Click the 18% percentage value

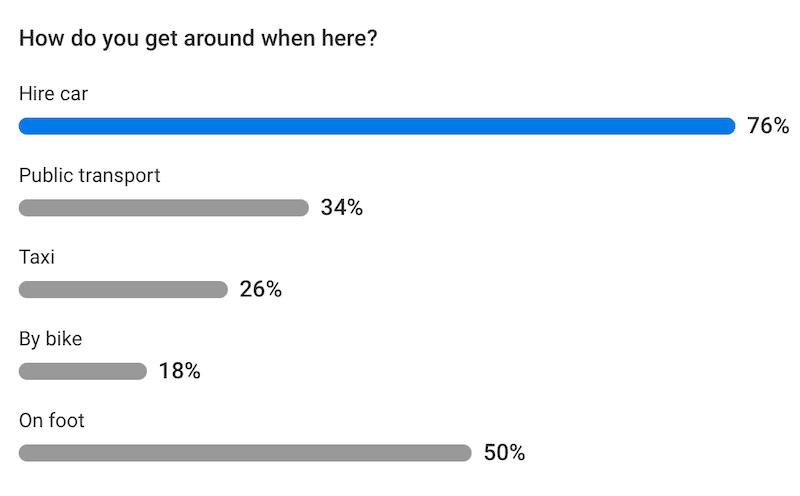pyautogui.click(x=179, y=372)
